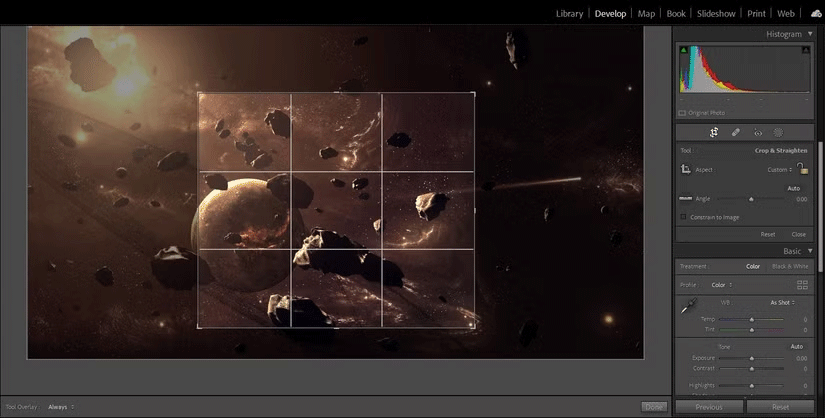Screen dimensions: 825x418
Task: Set Treatment to Black & White
Action: point(790,266)
